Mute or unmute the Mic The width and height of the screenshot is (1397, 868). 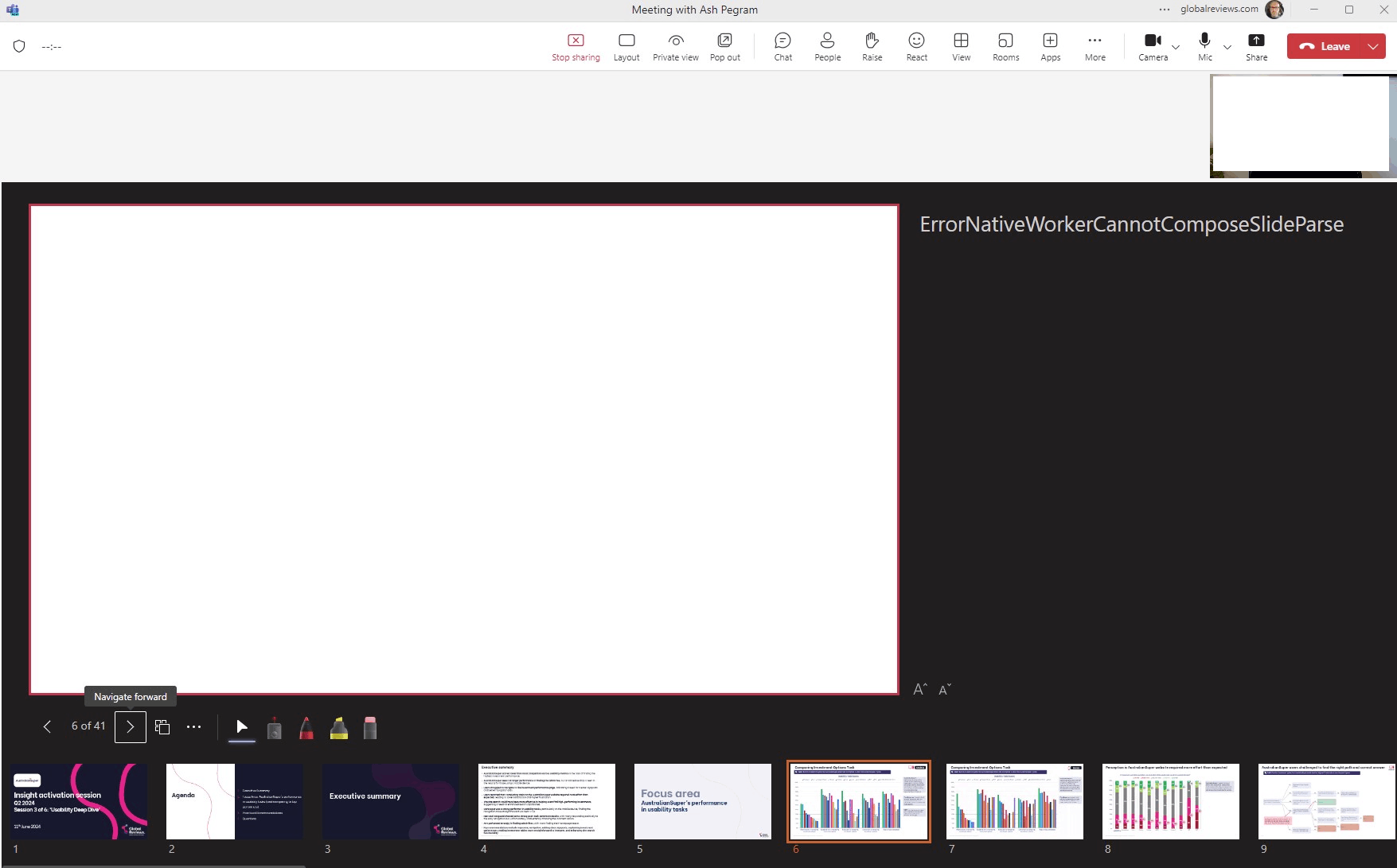click(1205, 47)
